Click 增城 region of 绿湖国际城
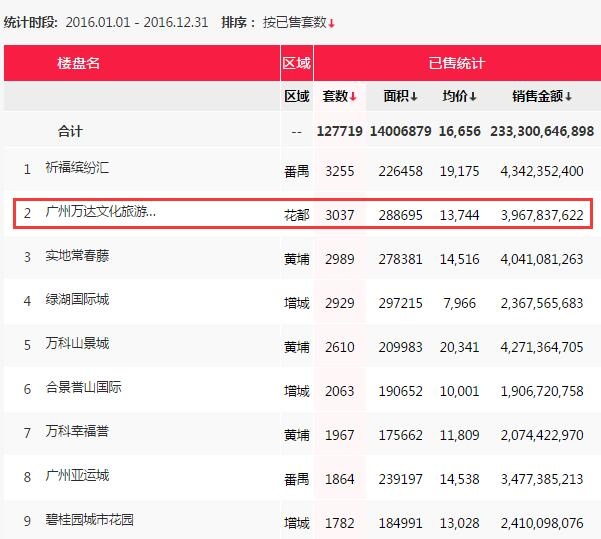The height and width of the screenshot is (539, 601). point(296,303)
